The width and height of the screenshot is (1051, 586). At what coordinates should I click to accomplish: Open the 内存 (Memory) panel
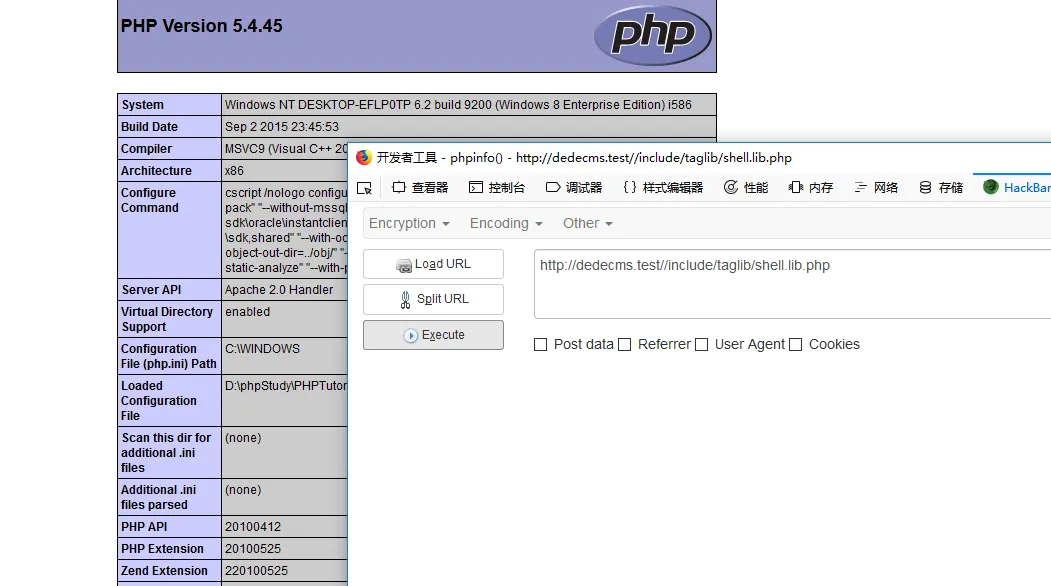point(811,187)
